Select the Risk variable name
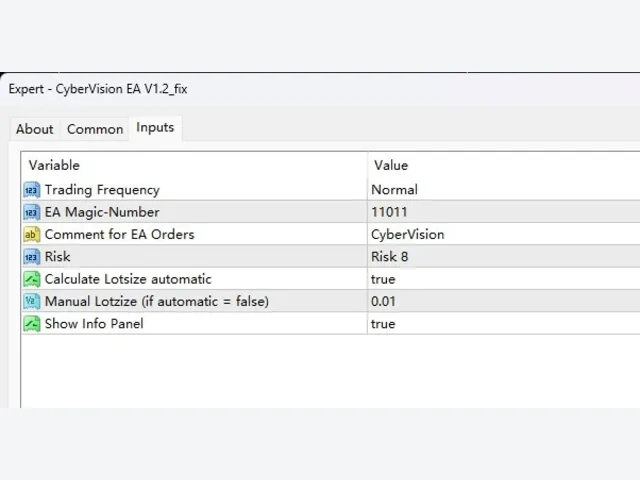Viewport: 640px width, 480px height. coord(58,257)
